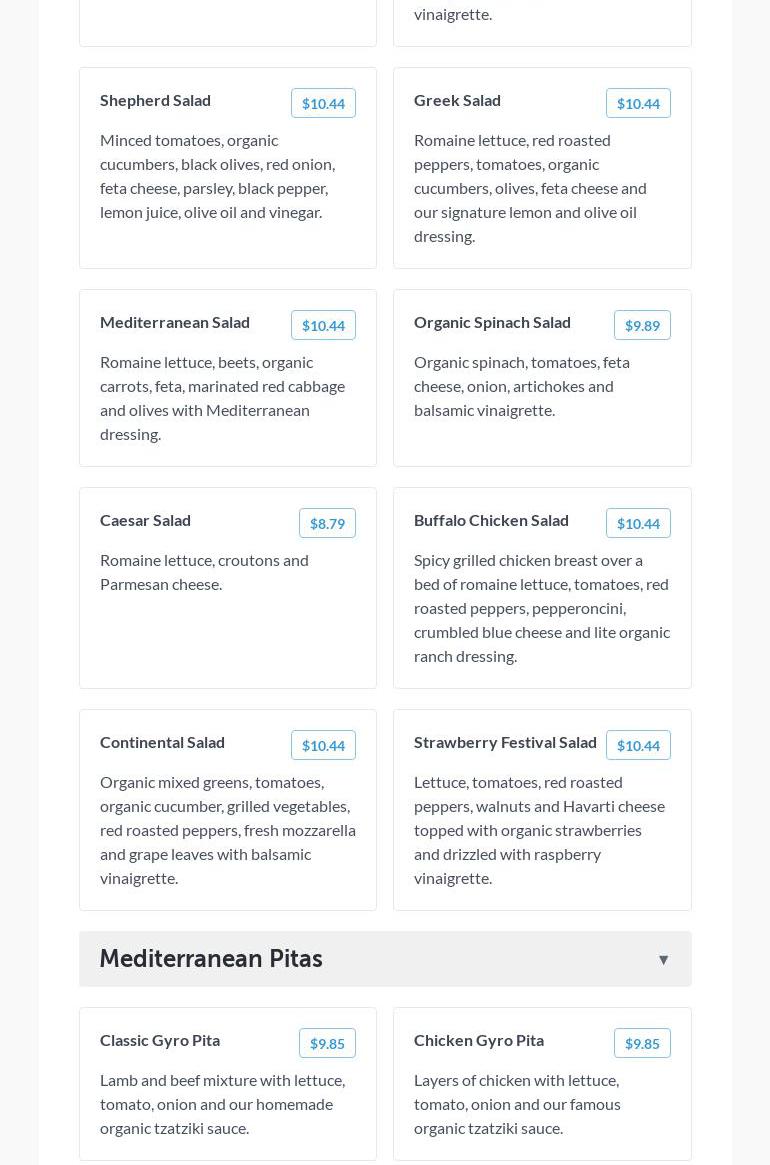Click the Continental Salad price button

(323, 745)
